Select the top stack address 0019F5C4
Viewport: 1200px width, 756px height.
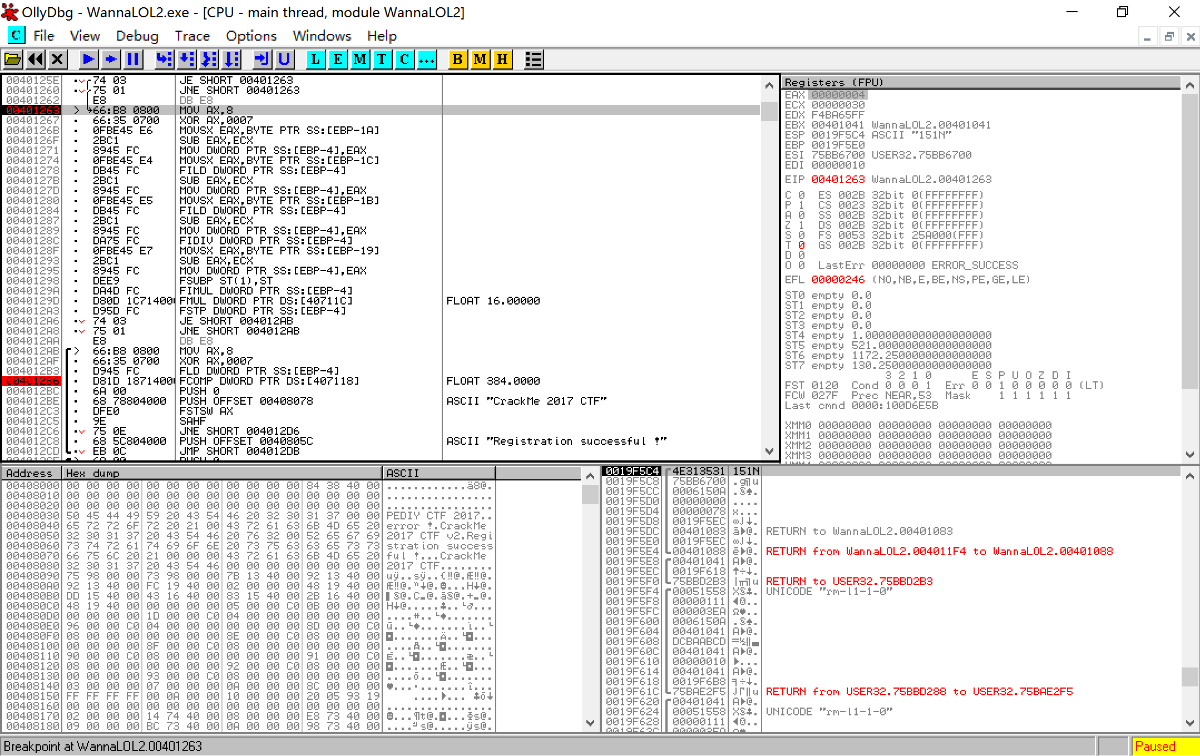pos(633,470)
